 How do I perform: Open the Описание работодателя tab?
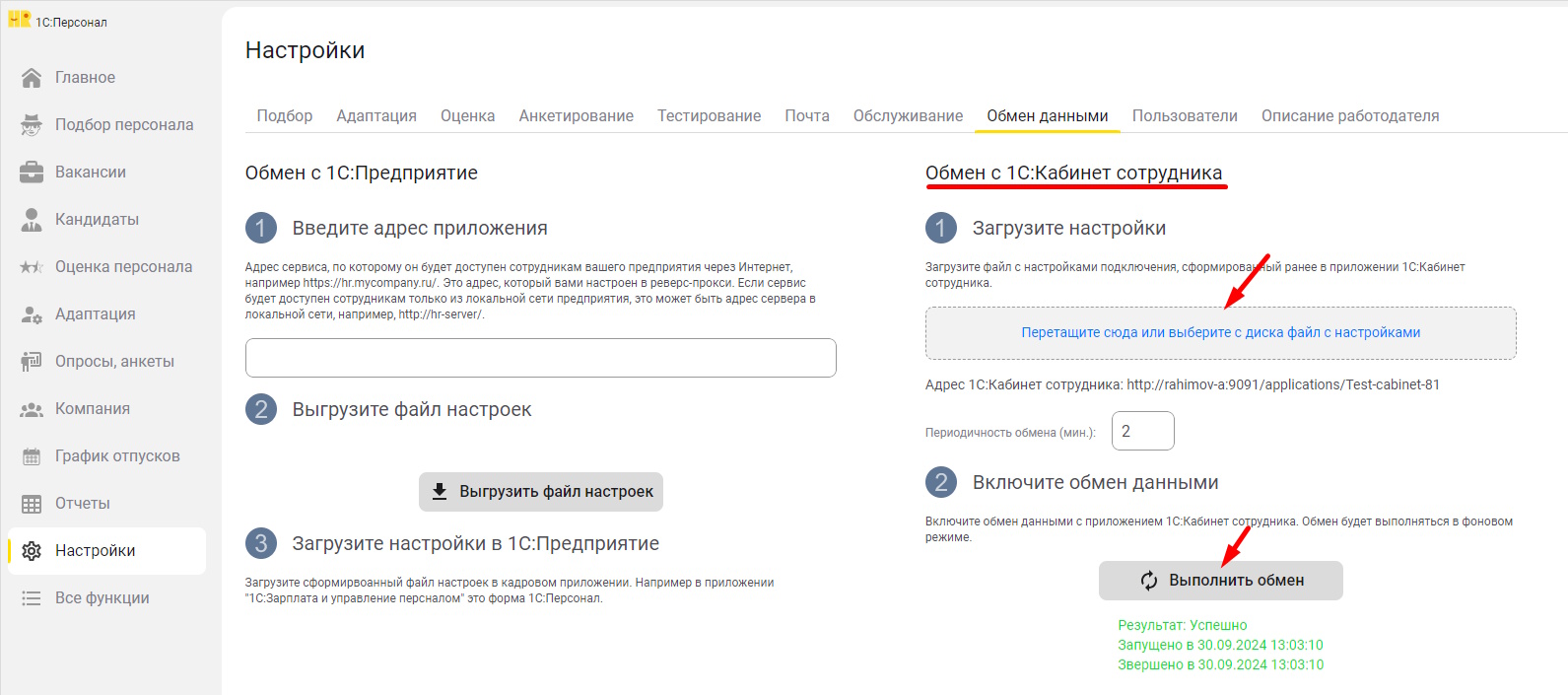pyautogui.click(x=1350, y=115)
